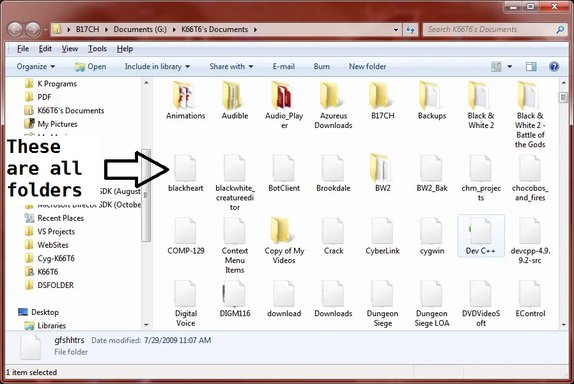Open the Audible folder icon

pyautogui.click(x=233, y=95)
